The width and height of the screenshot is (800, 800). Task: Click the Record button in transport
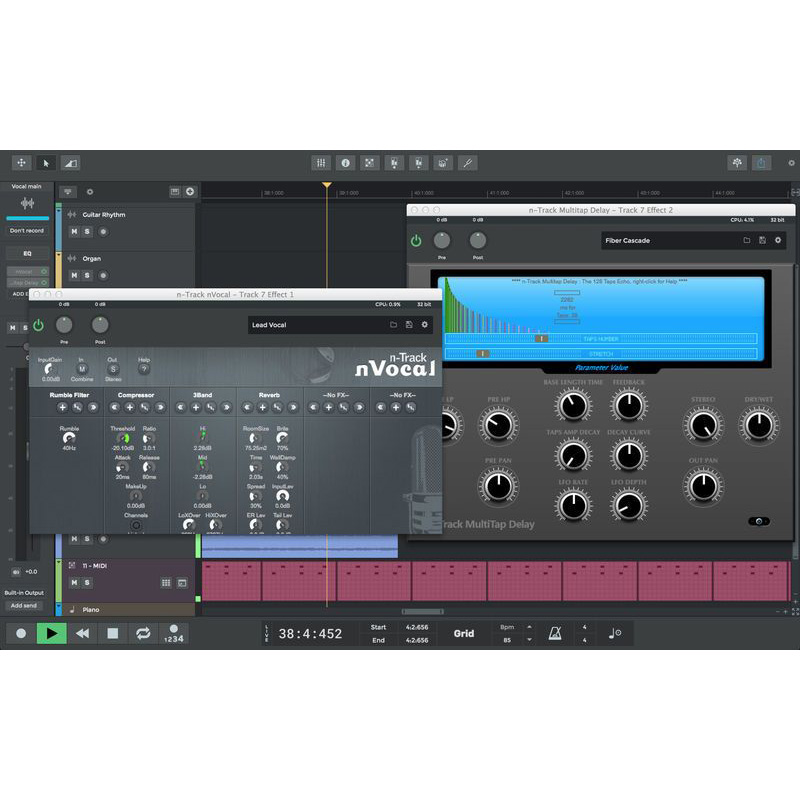[21, 633]
